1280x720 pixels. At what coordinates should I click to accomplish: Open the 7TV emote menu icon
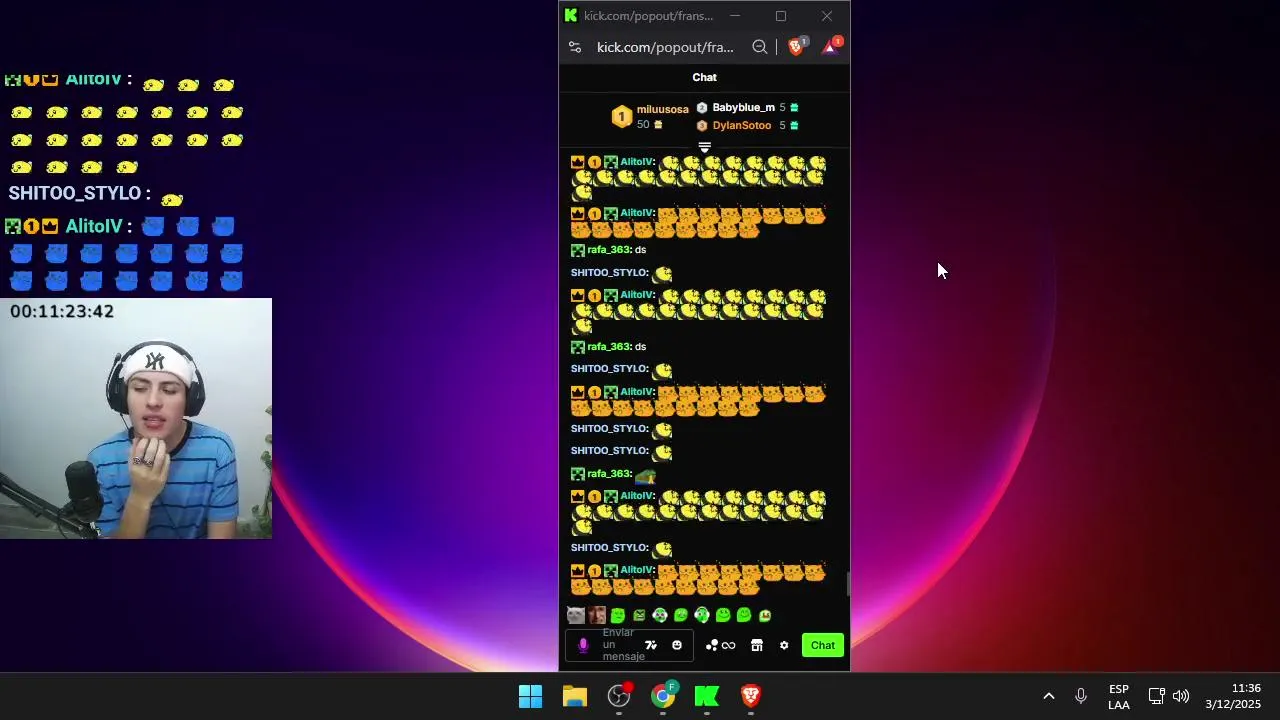click(x=651, y=645)
